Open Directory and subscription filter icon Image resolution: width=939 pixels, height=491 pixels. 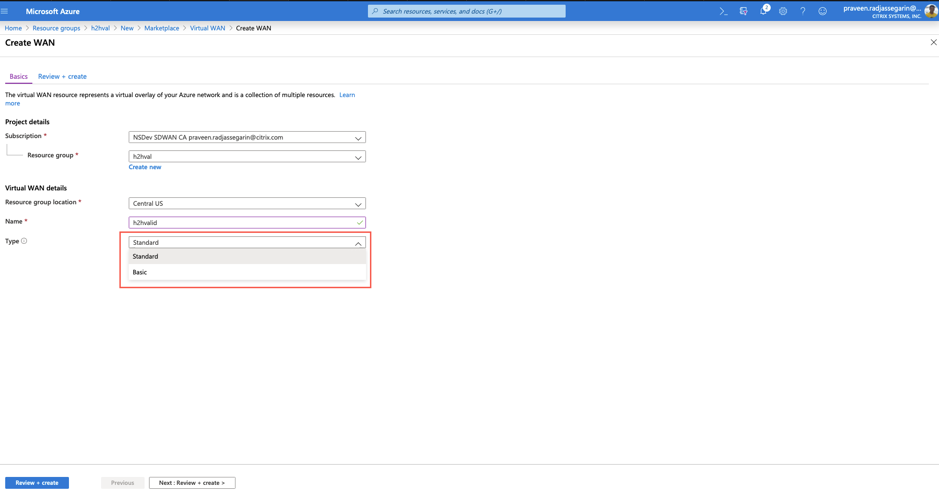pyautogui.click(x=743, y=11)
